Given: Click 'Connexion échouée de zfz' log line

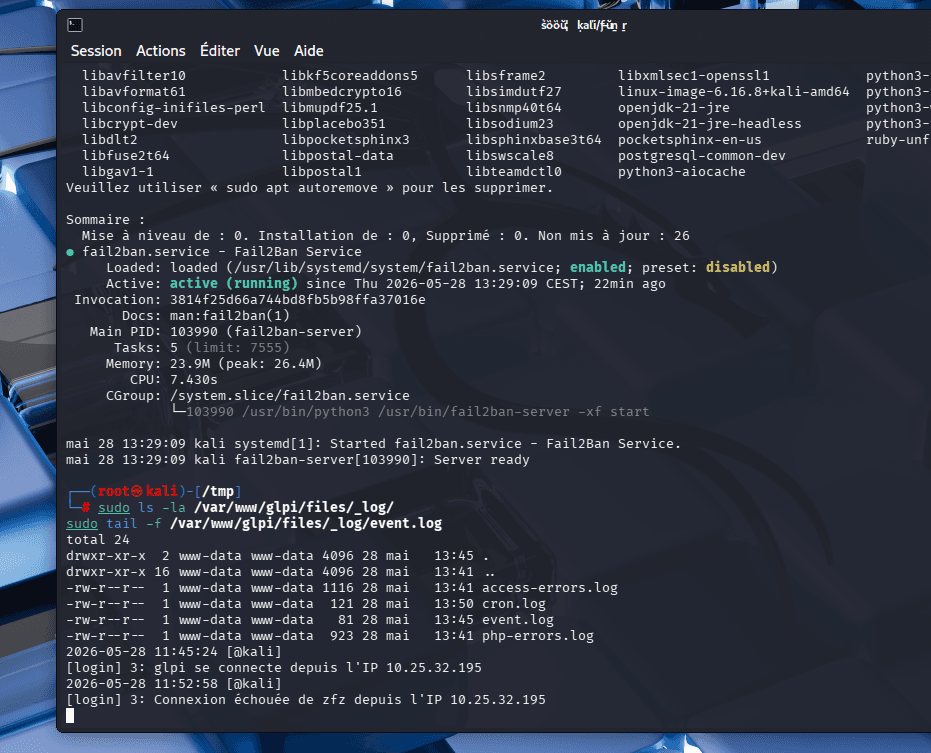Looking at the screenshot, I should (306, 700).
